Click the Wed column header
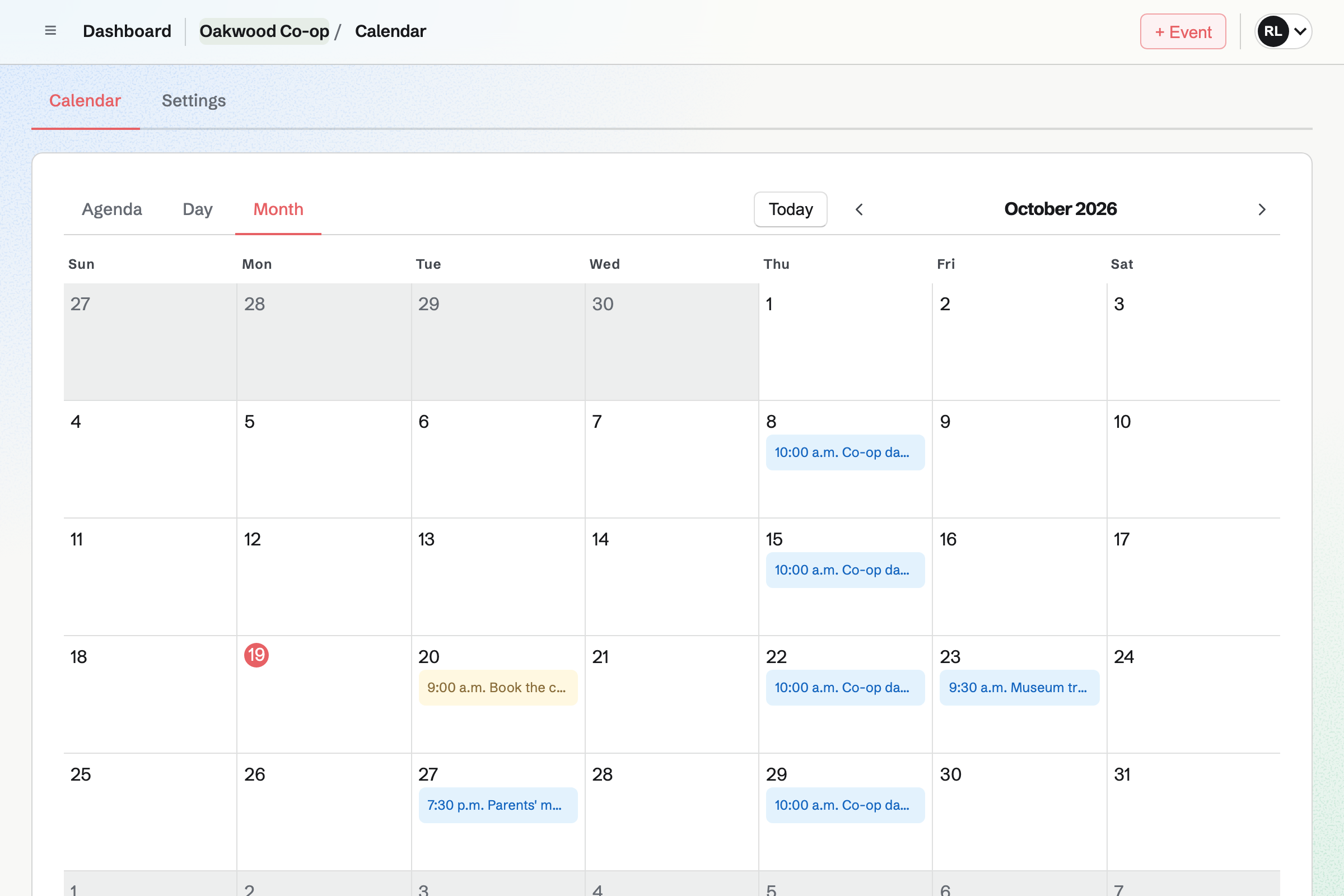Image resolution: width=1344 pixels, height=896 pixels. (605, 264)
